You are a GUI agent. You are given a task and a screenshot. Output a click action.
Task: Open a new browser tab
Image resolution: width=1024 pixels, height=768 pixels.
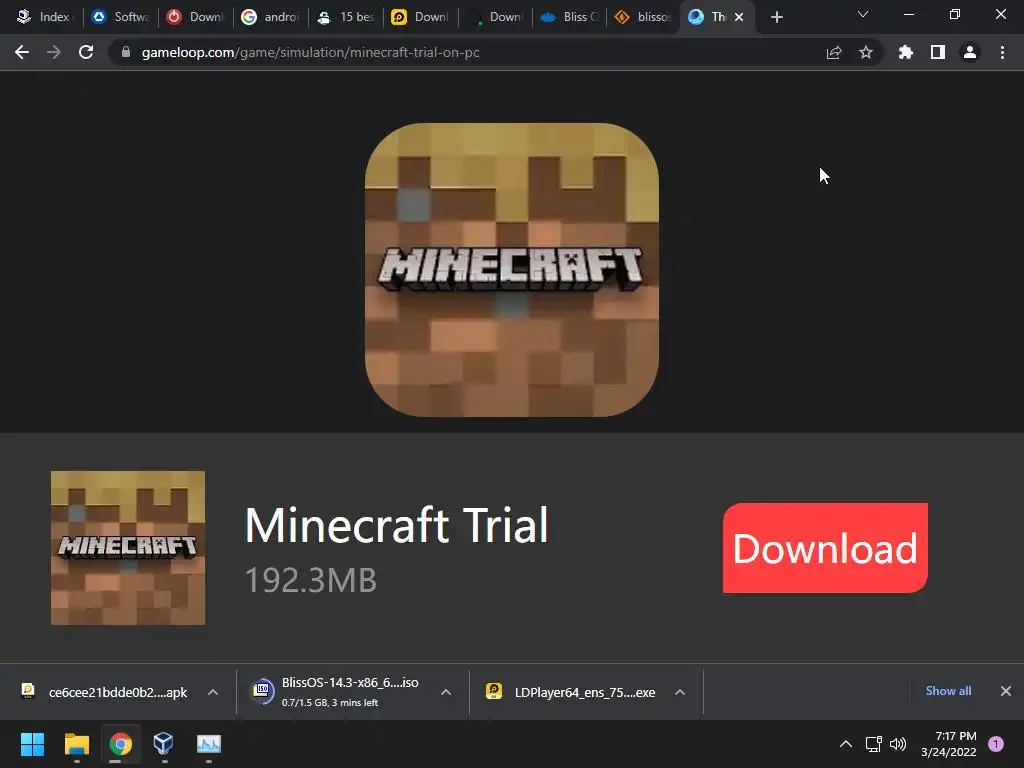(776, 17)
